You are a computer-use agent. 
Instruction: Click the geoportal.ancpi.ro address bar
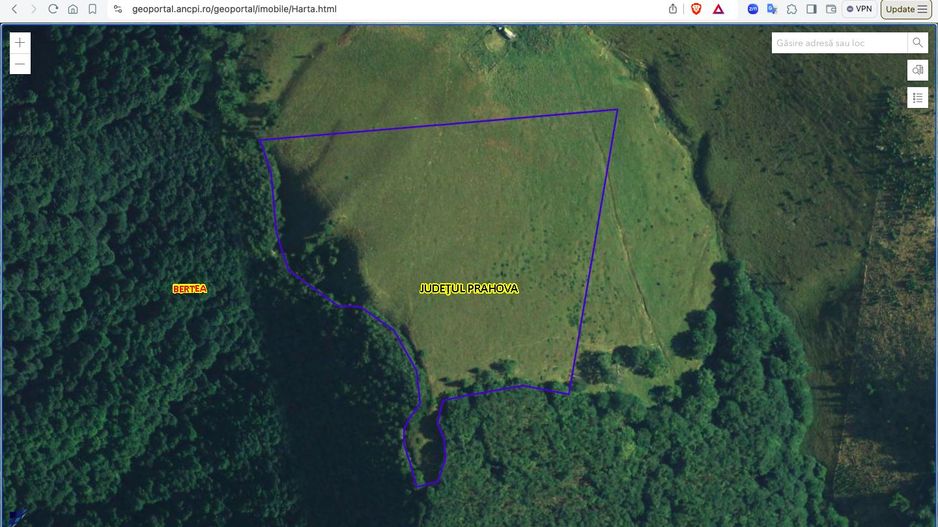pyautogui.click(x=234, y=9)
